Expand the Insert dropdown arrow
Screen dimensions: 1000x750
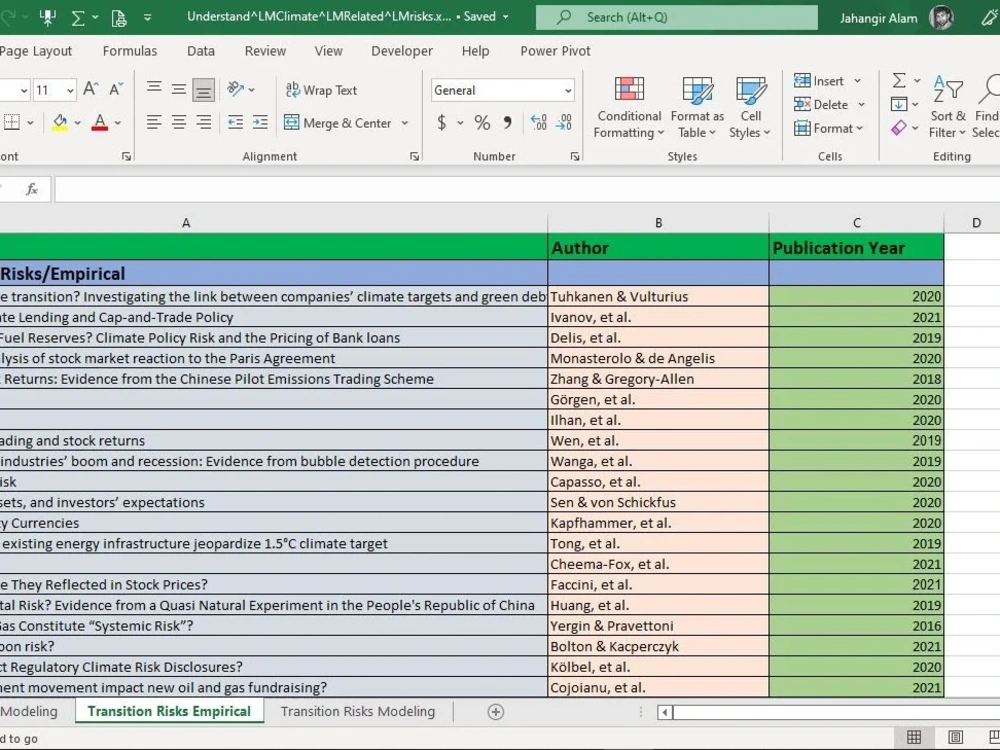pyautogui.click(x=858, y=81)
